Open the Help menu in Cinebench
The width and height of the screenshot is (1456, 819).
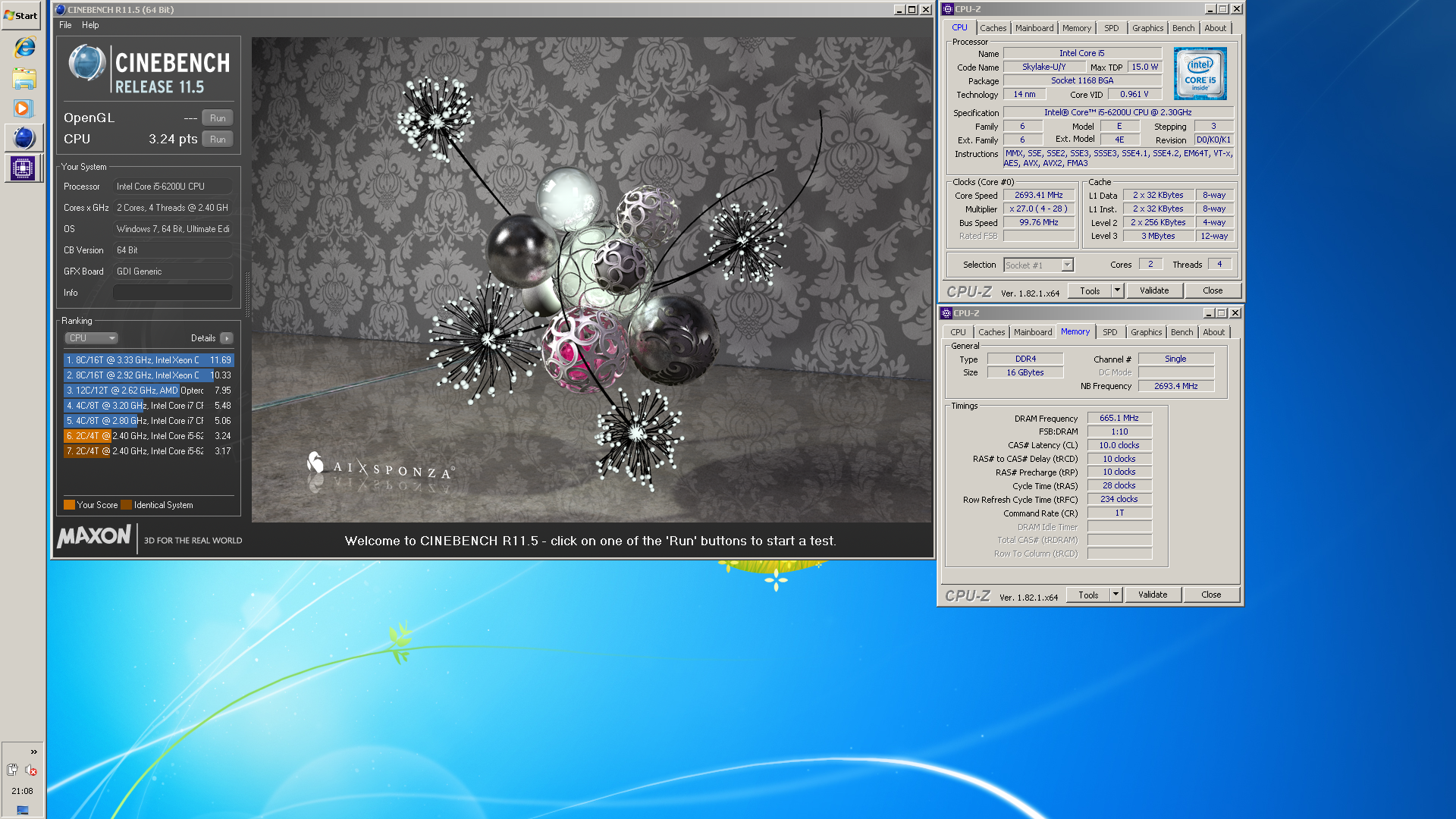coord(90,25)
